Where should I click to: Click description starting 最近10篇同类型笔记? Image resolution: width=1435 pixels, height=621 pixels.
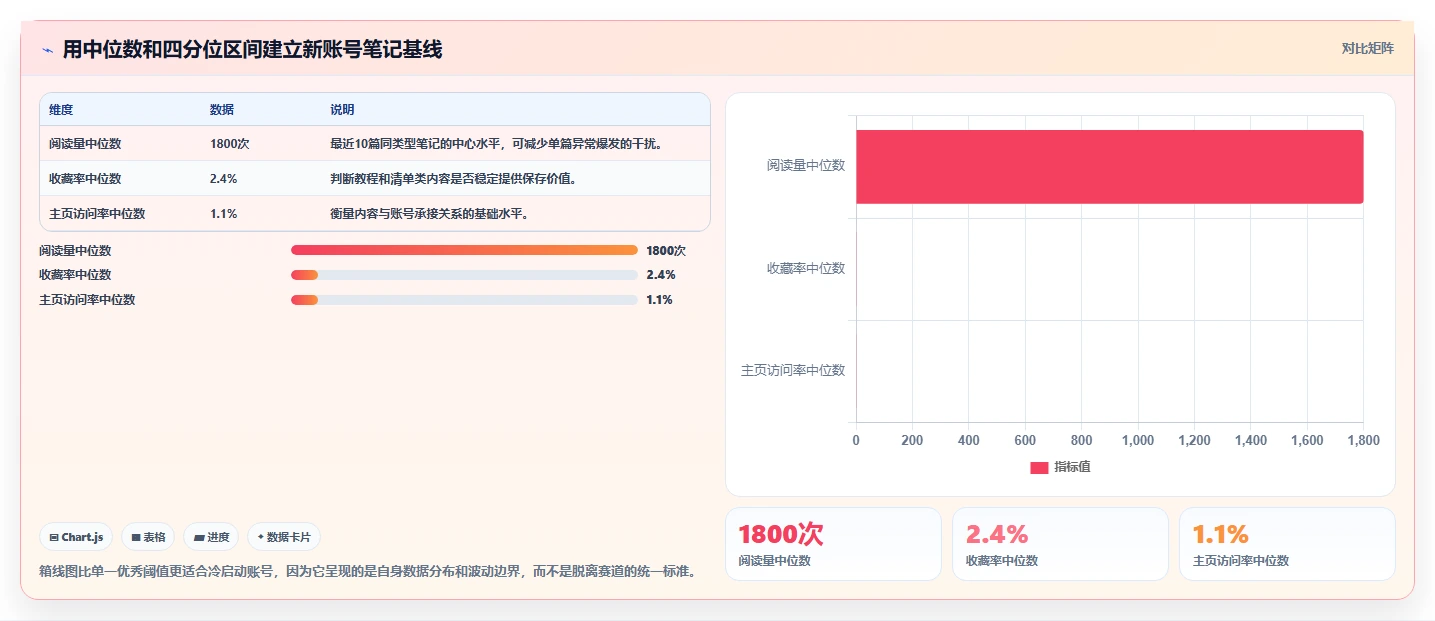(x=498, y=144)
